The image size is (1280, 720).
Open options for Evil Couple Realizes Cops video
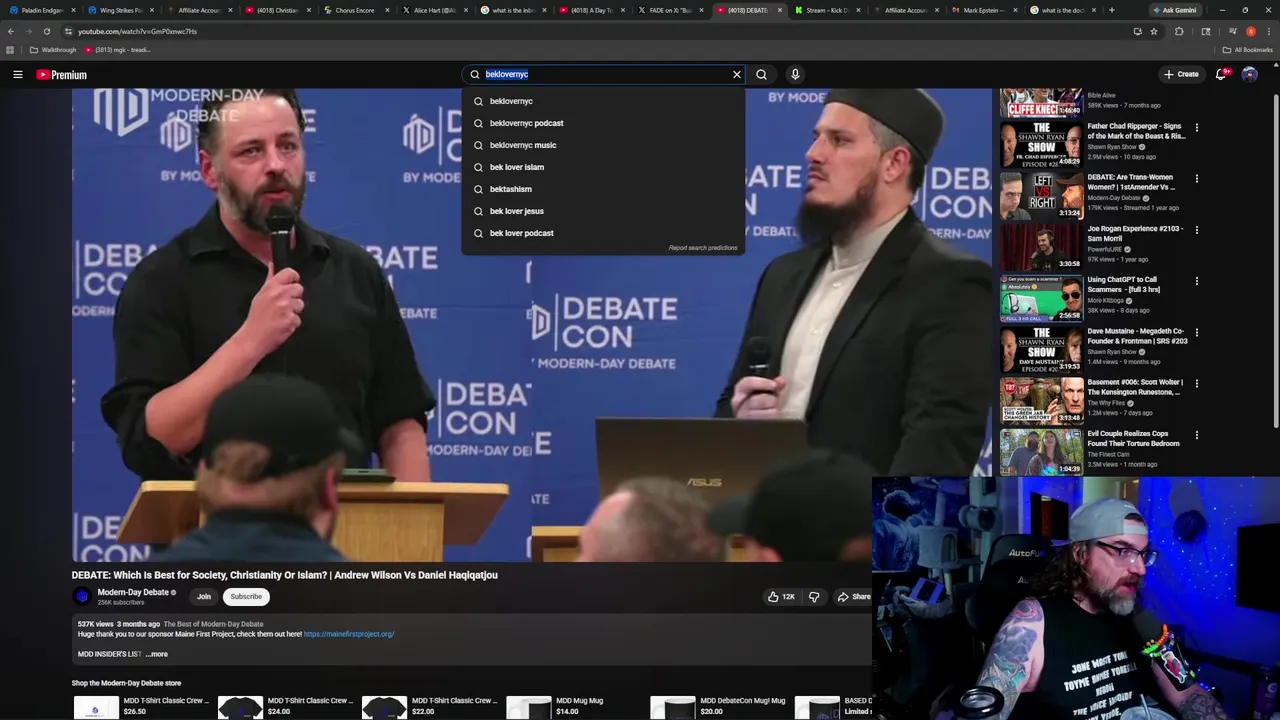[x=1196, y=435]
